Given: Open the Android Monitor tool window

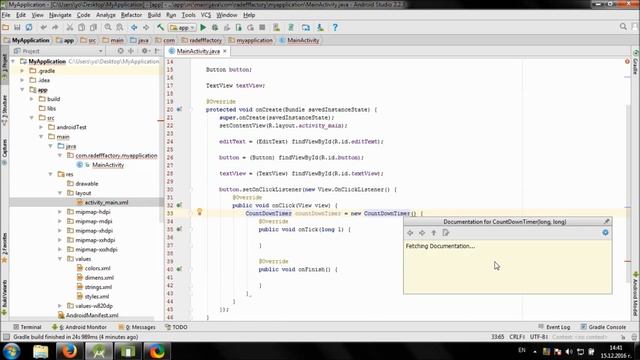Looking at the screenshot, I should [79, 327].
